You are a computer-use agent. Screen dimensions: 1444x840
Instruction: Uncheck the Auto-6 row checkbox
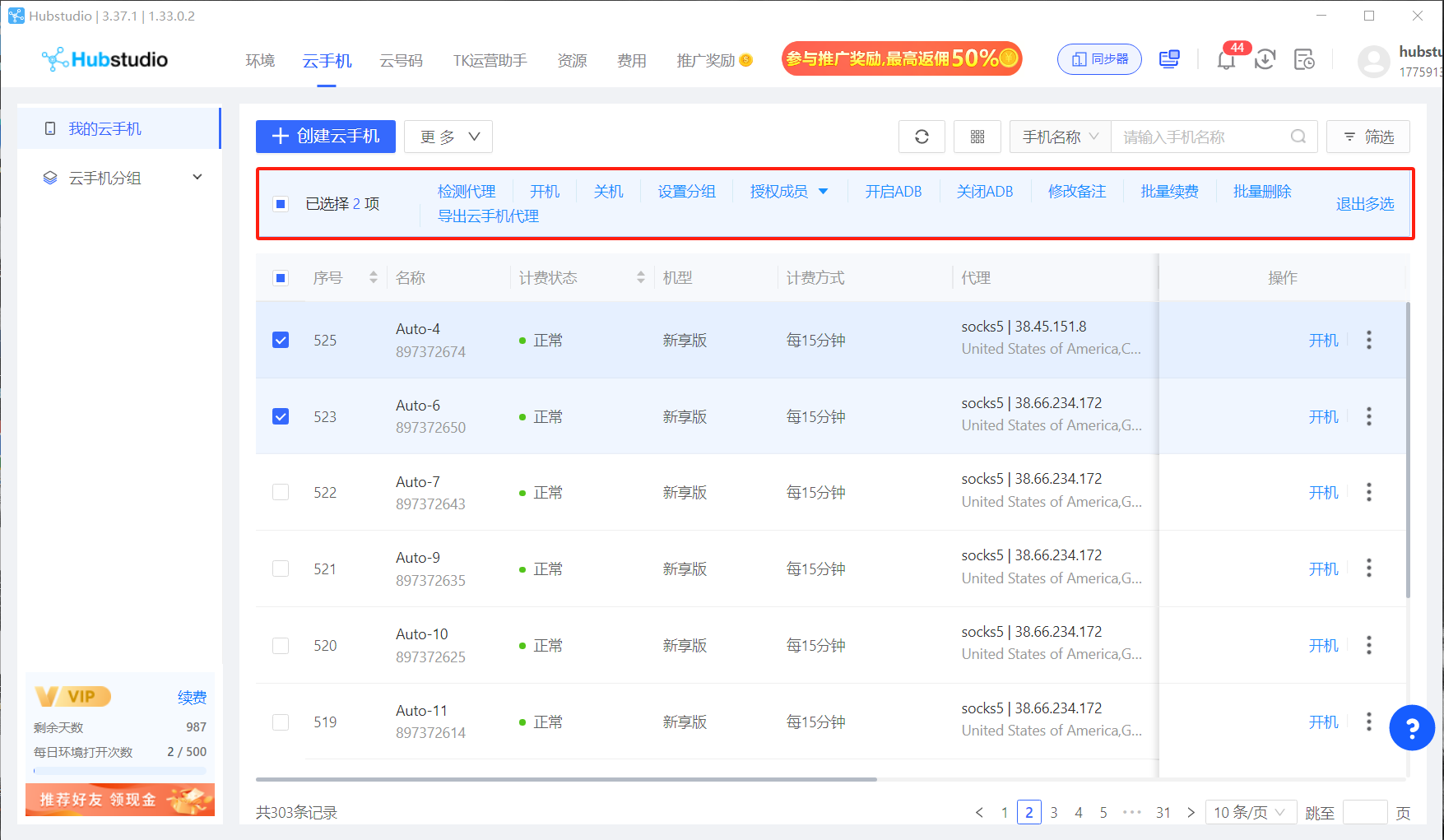coord(281,416)
